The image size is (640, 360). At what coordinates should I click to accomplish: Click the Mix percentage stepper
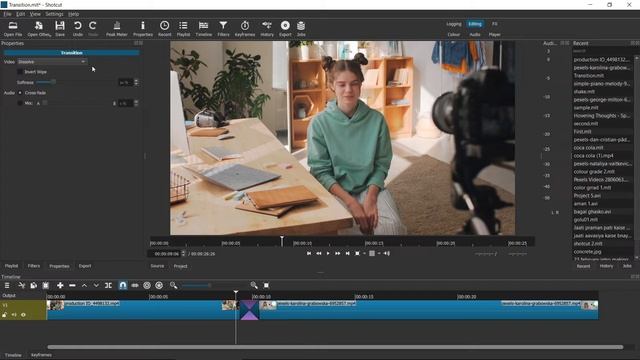click(136, 103)
